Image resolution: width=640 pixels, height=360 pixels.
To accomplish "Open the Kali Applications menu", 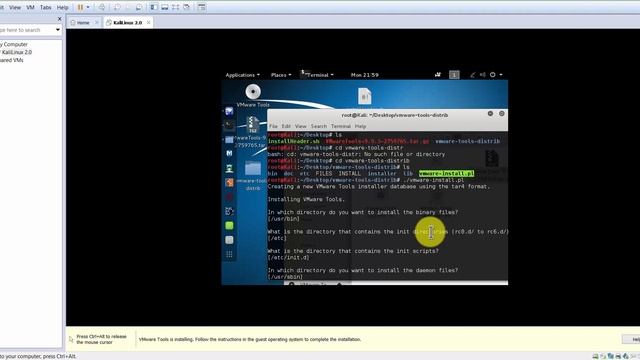I will [242, 75].
